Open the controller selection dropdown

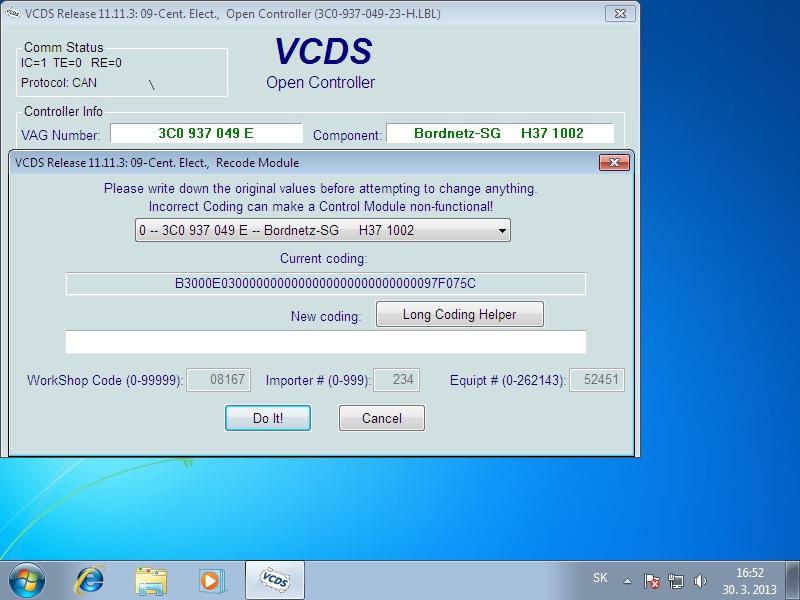322,230
